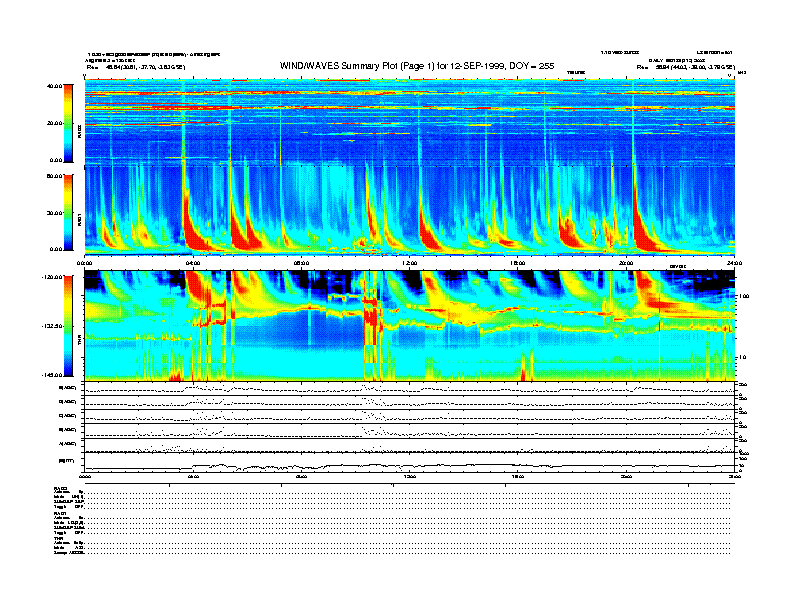
Task: Click the lowest line-trace panel above bottom time axis
Action: point(410,462)
